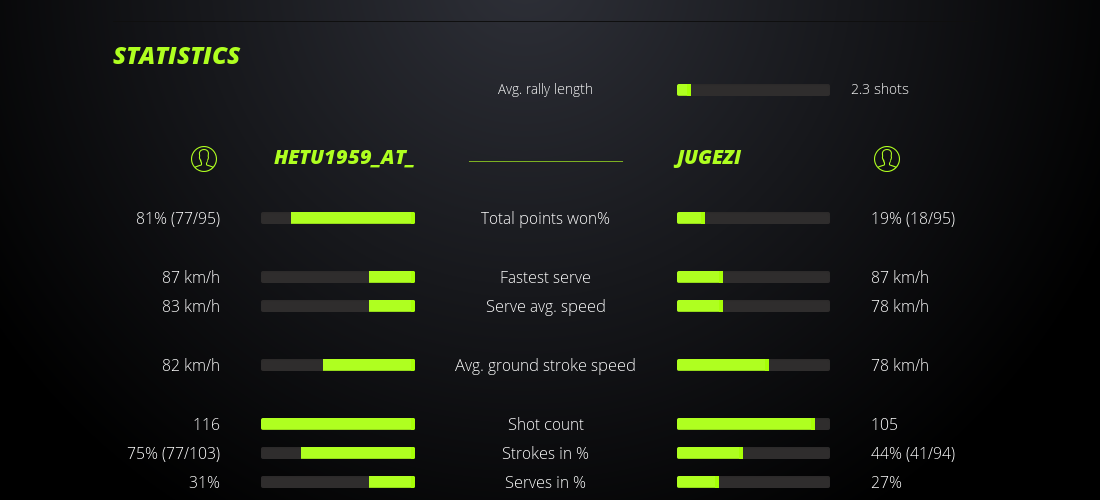The height and width of the screenshot is (500, 1100).
Task: Click the Avg. rally length progress bar
Action: 753,90
